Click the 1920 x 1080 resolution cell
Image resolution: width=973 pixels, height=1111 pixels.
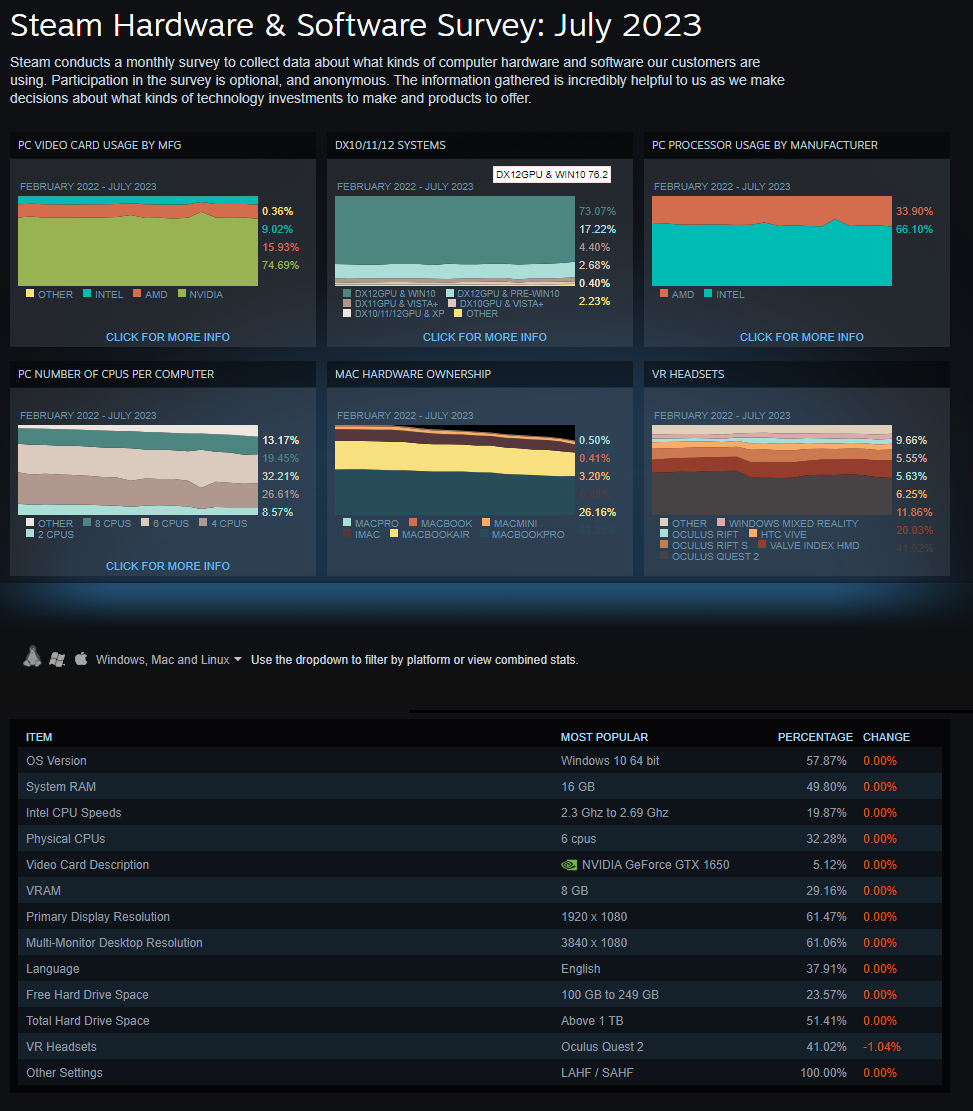click(594, 917)
